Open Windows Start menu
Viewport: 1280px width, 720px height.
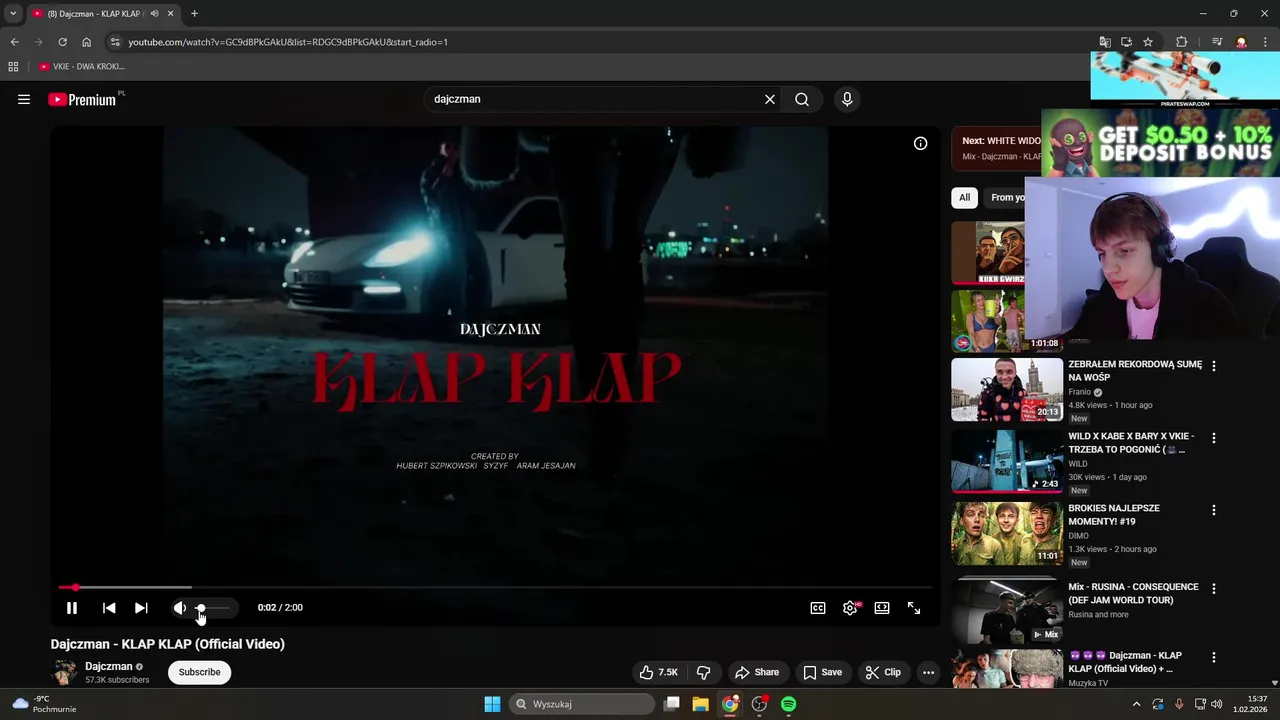point(492,704)
